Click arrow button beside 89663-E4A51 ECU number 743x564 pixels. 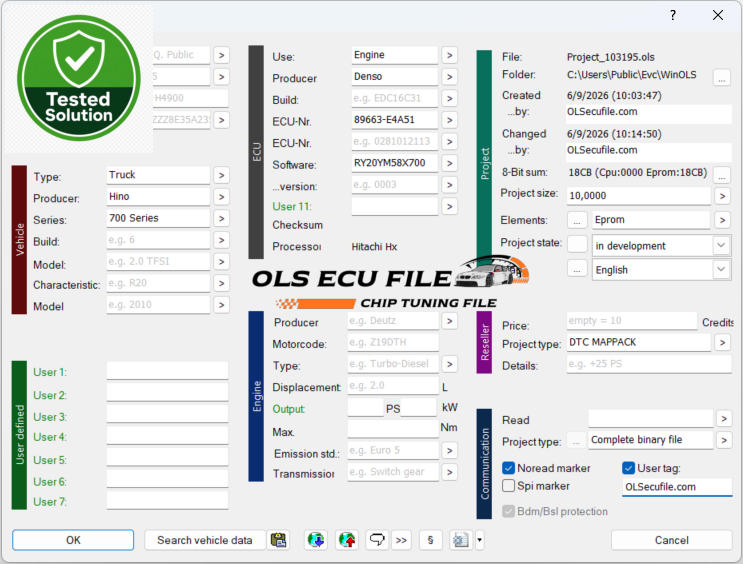click(x=449, y=120)
